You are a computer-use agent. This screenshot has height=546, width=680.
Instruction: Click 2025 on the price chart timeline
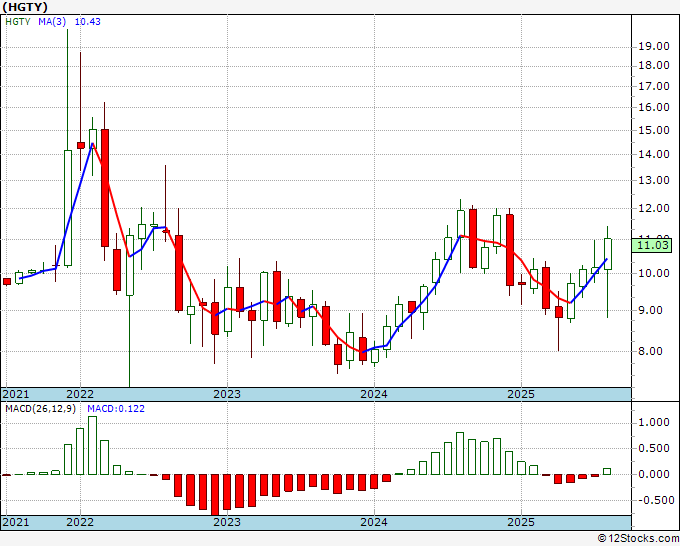pyautogui.click(x=521, y=394)
